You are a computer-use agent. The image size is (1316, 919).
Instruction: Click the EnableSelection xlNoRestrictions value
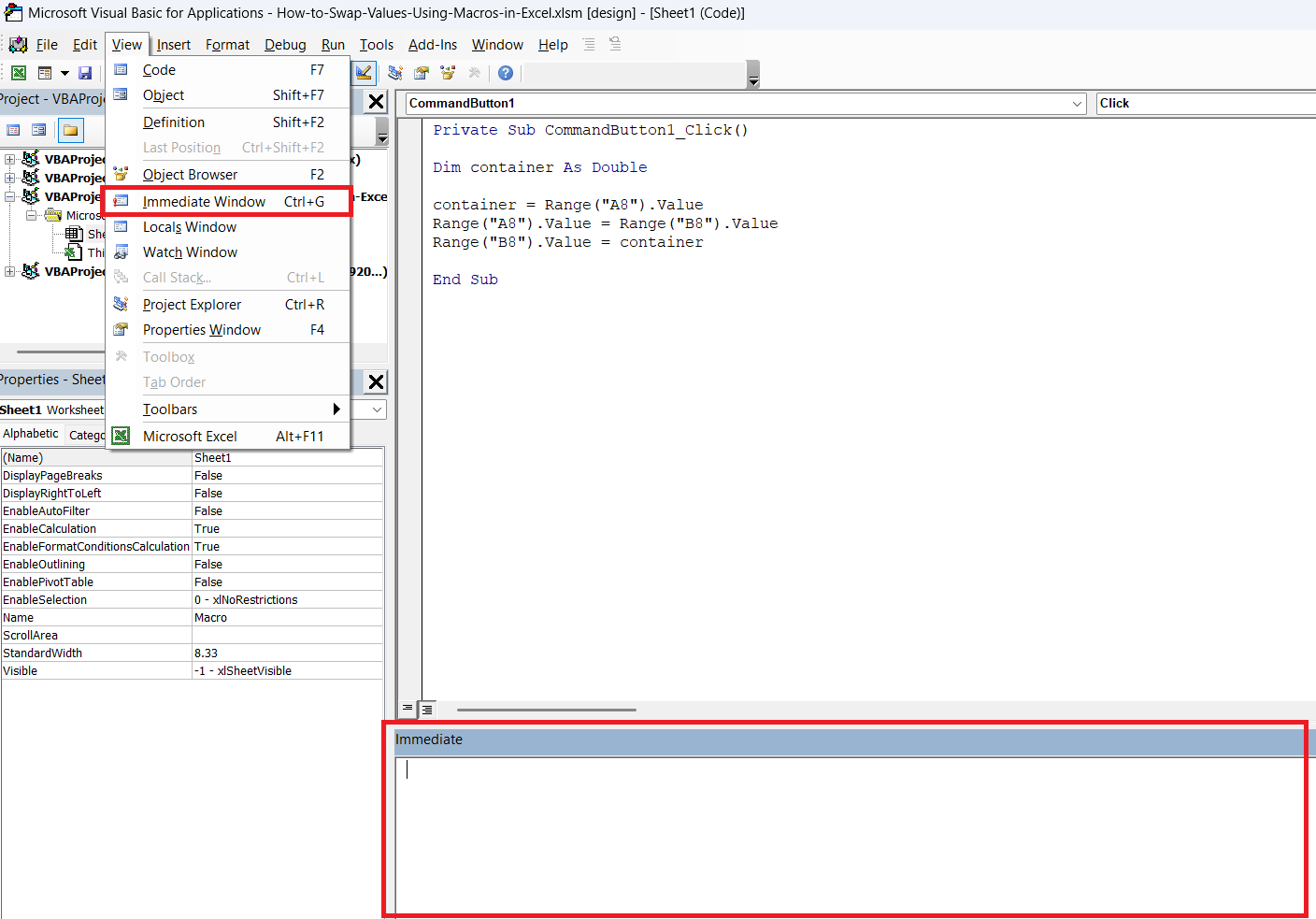coord(288,600)
